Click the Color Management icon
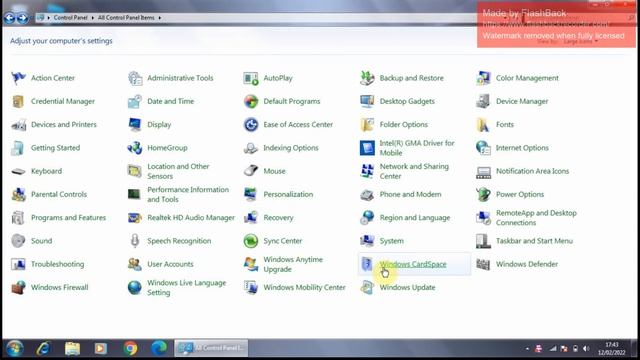The height and width of the screenshot is (360, 640). pos(483,78)
